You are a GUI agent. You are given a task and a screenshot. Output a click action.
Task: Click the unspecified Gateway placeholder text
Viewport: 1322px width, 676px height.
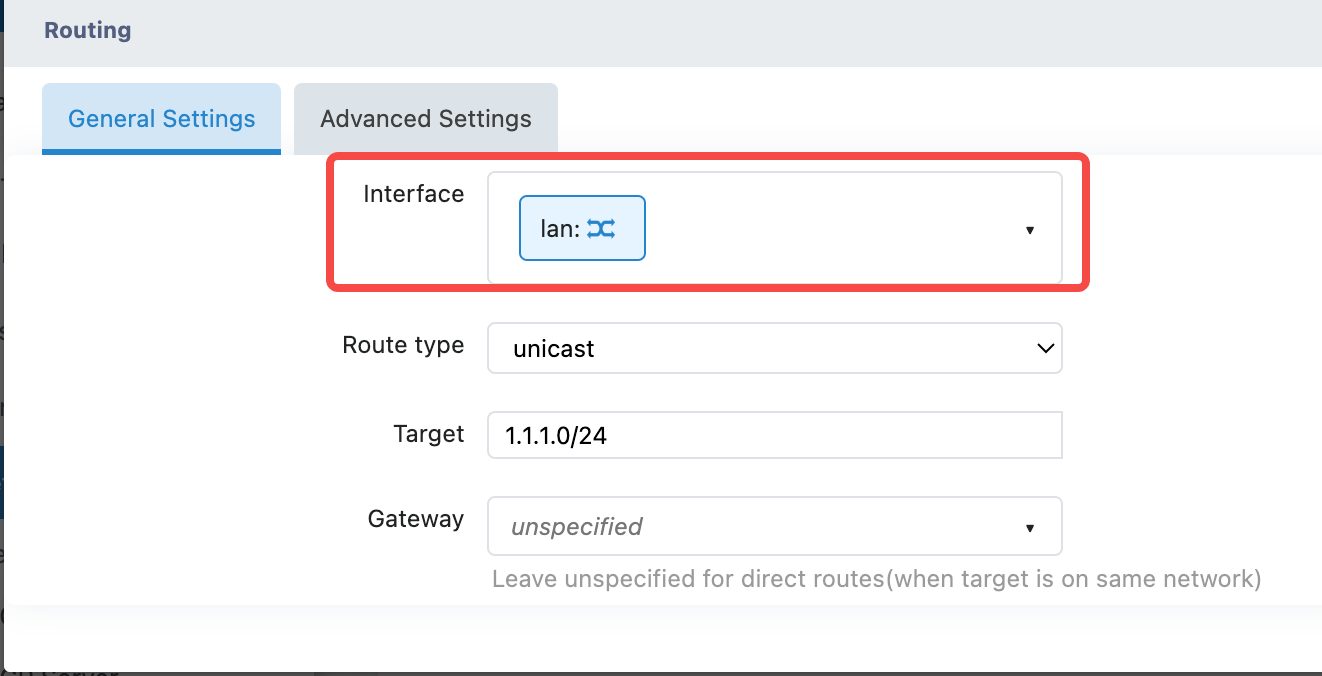[576, 527]
